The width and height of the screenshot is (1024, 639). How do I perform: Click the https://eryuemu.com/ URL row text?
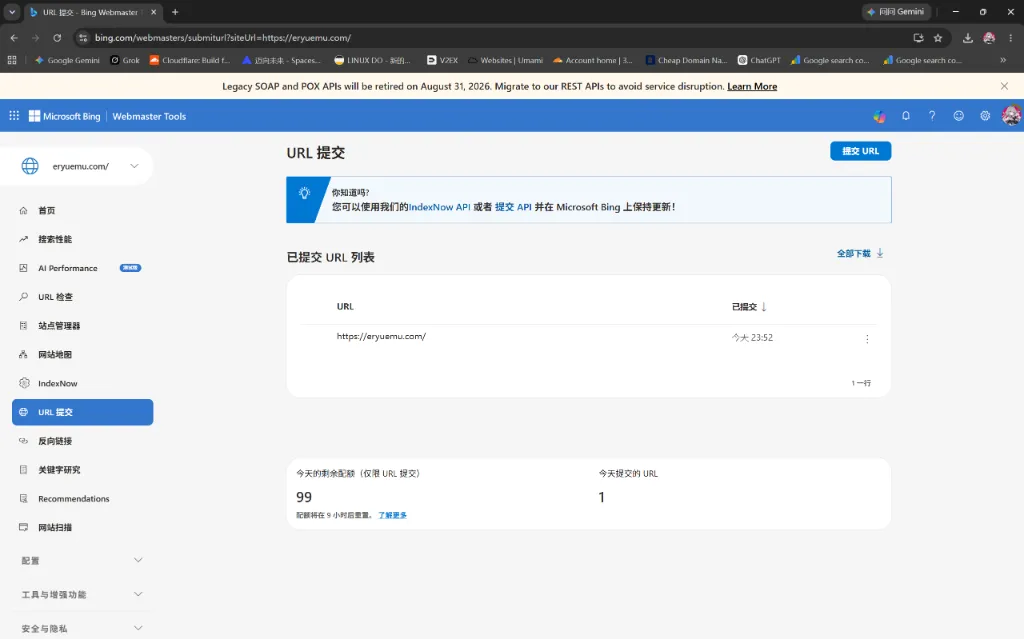click(381, 336)
